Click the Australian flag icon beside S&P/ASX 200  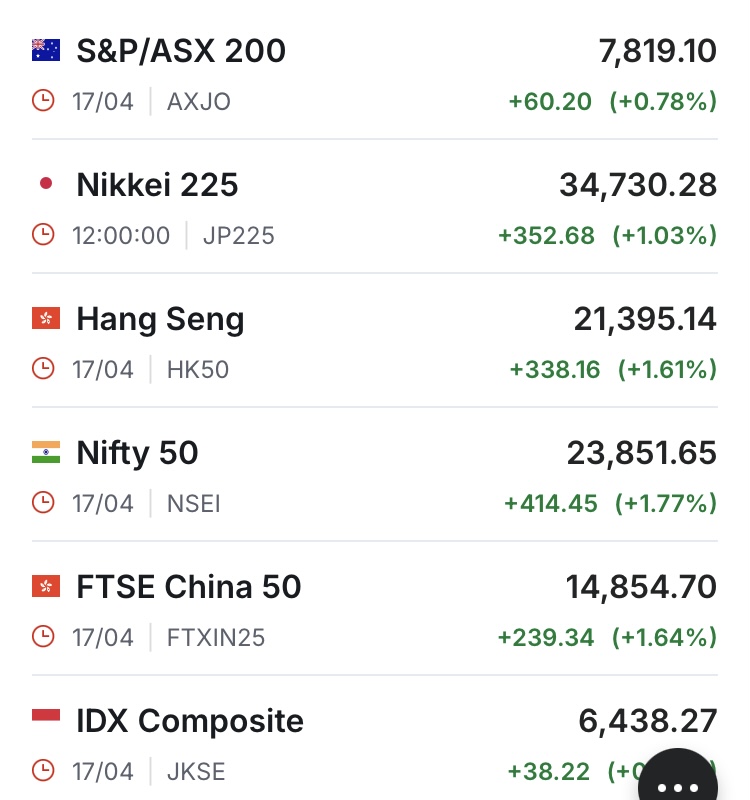tap(46, 50)
